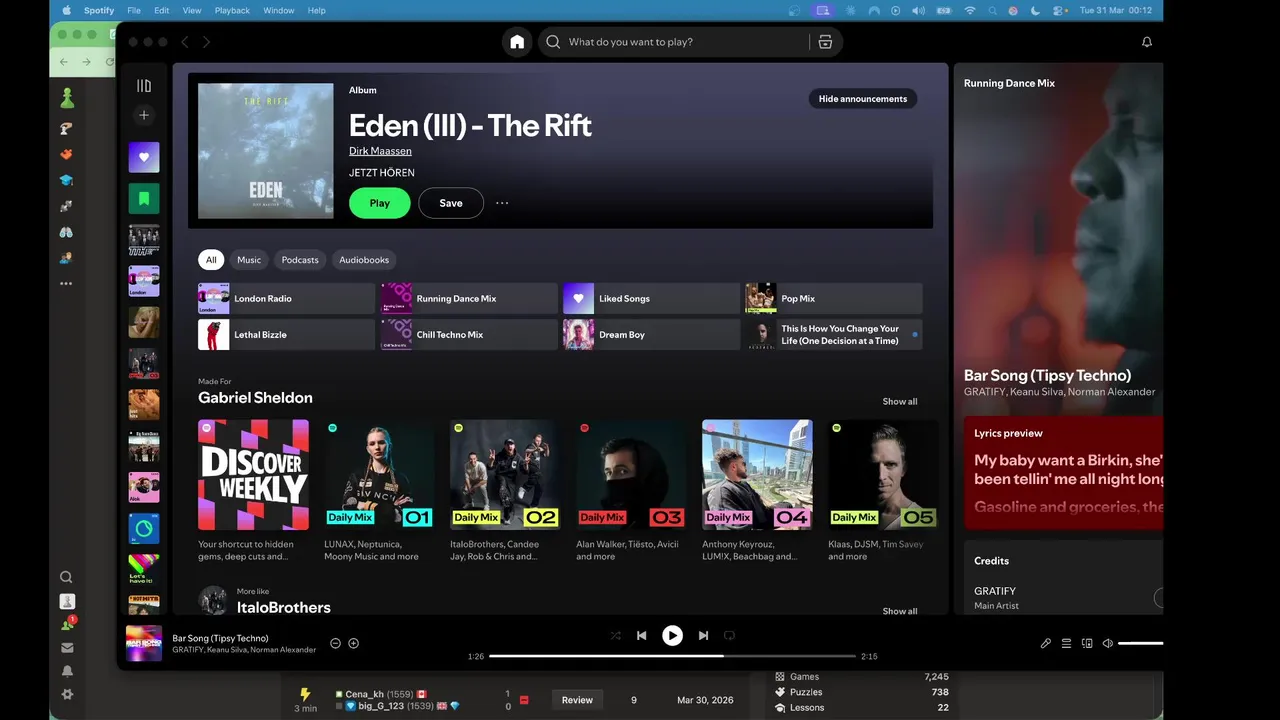Open the ItaloBrothers heading
This screenshot has width=1280, height=720.
point(284,607)
